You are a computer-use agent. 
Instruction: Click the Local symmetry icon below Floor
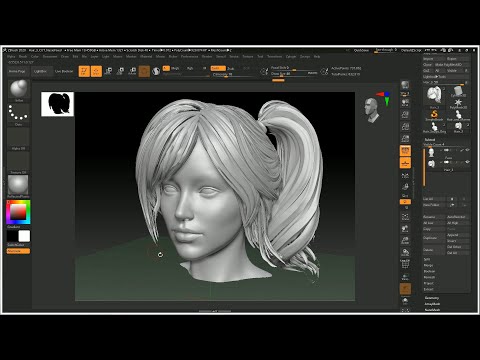pos(405,175)
